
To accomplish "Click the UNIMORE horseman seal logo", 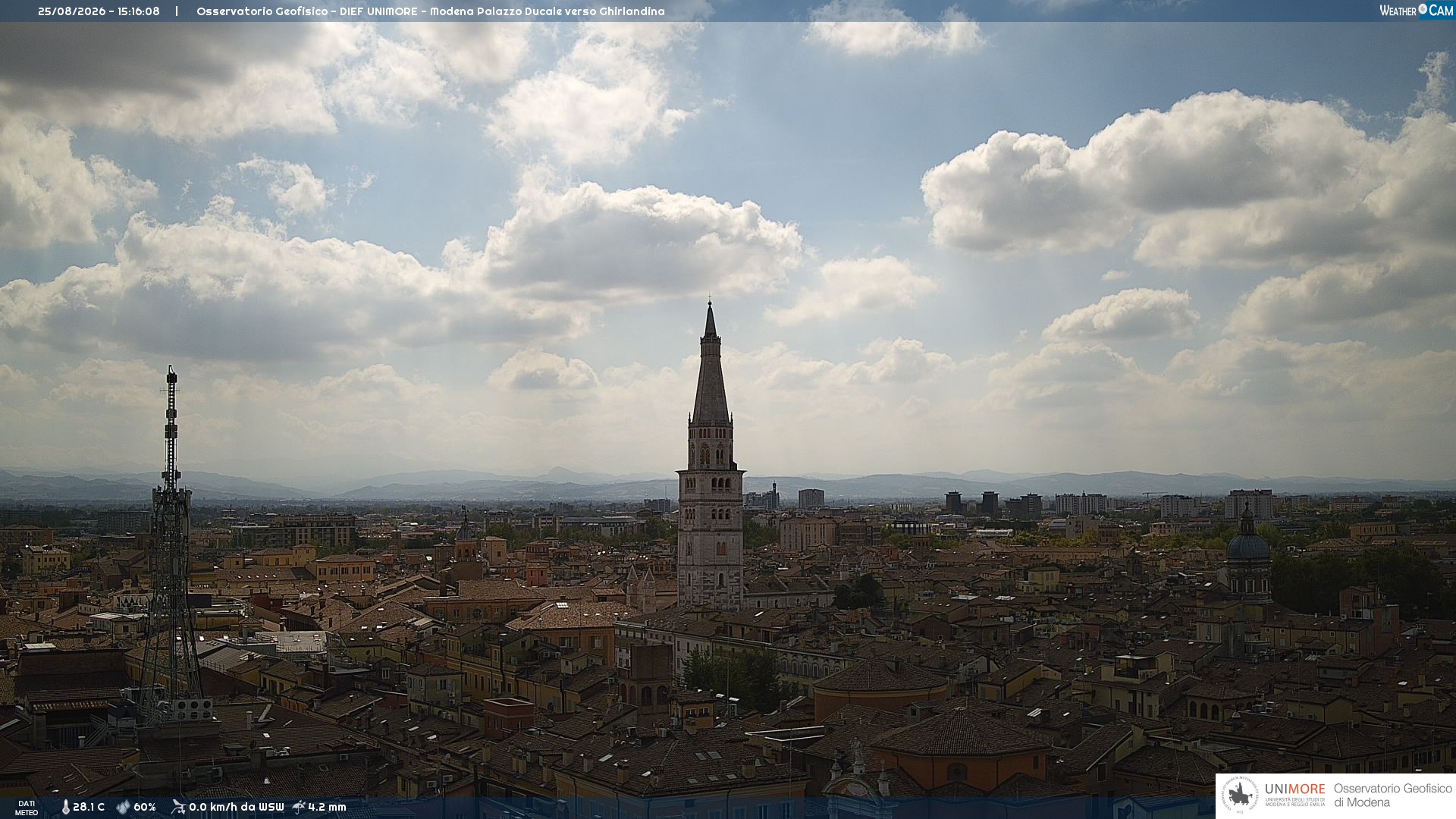I will click(1240, 795).
